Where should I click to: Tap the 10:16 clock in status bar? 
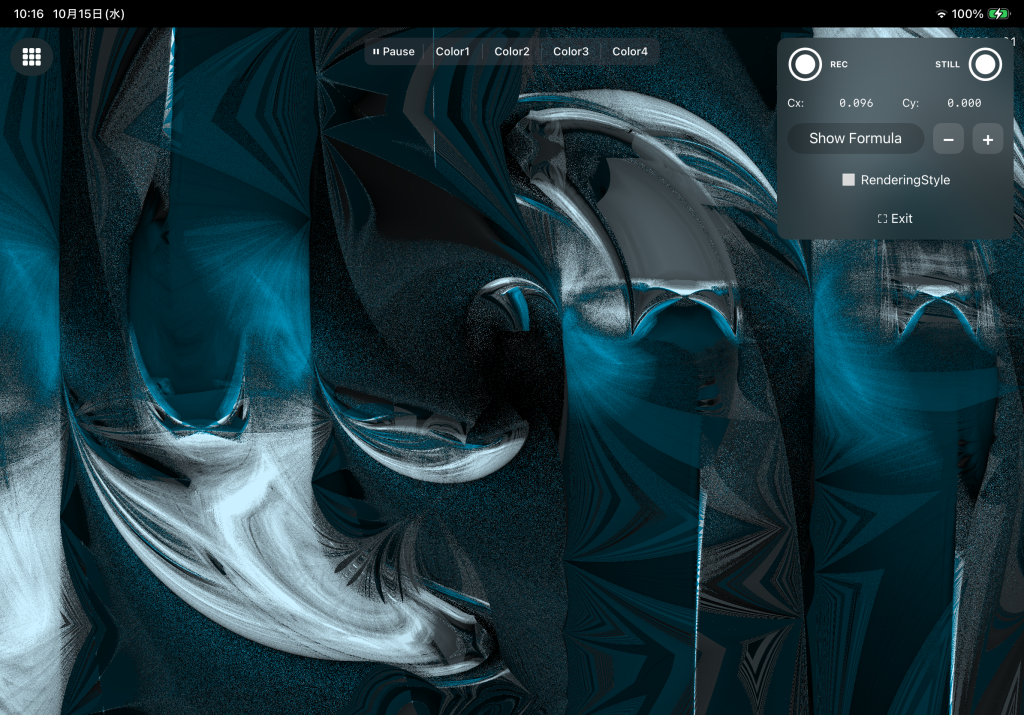[x=28, y=14]
